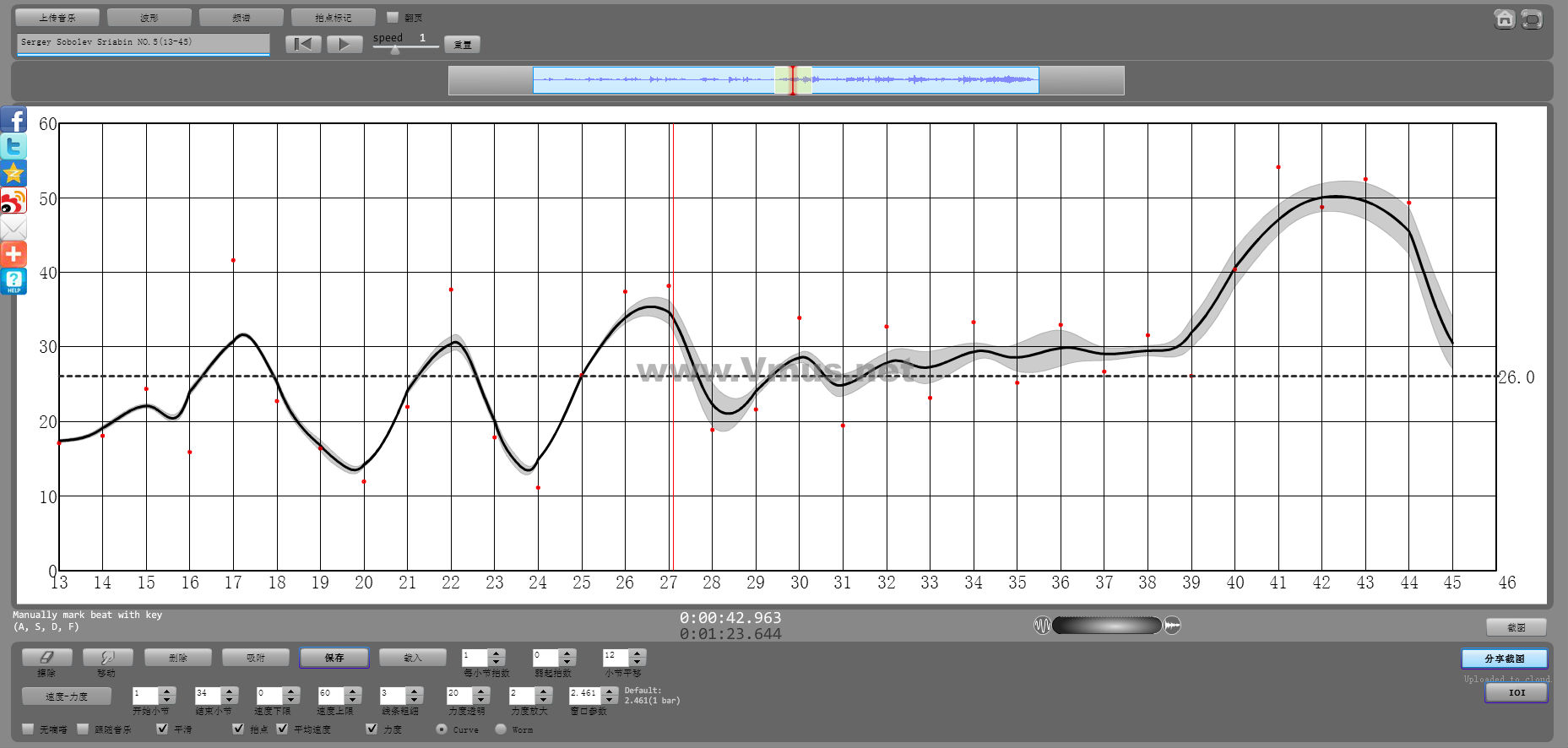This screenshot has height=748, width=1568.
Task: Decrease the 力度透明 dynamics transparency stepper
Action: coord(481,700)
